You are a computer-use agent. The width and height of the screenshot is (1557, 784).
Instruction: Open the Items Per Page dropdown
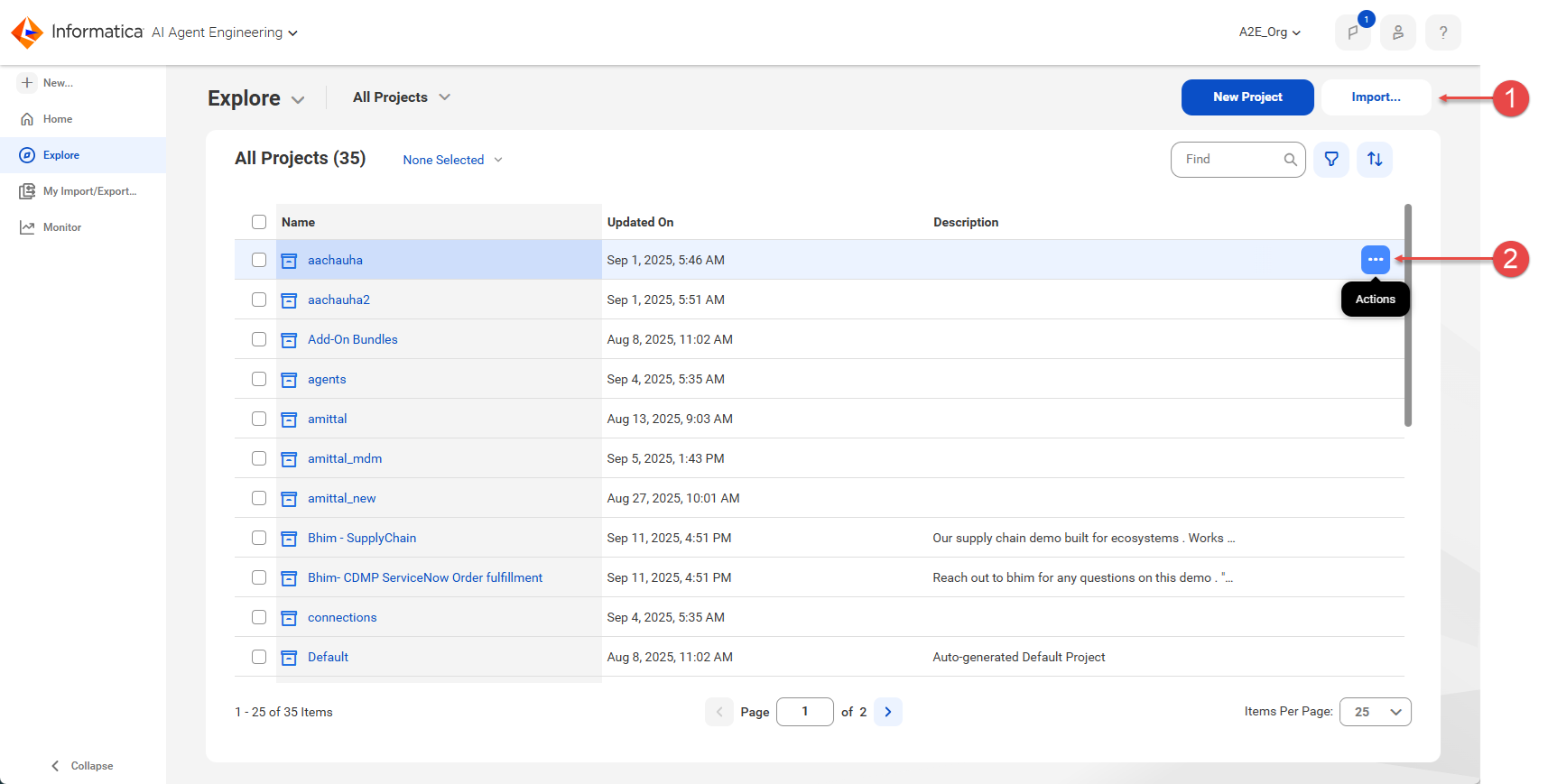[1376, 712]
